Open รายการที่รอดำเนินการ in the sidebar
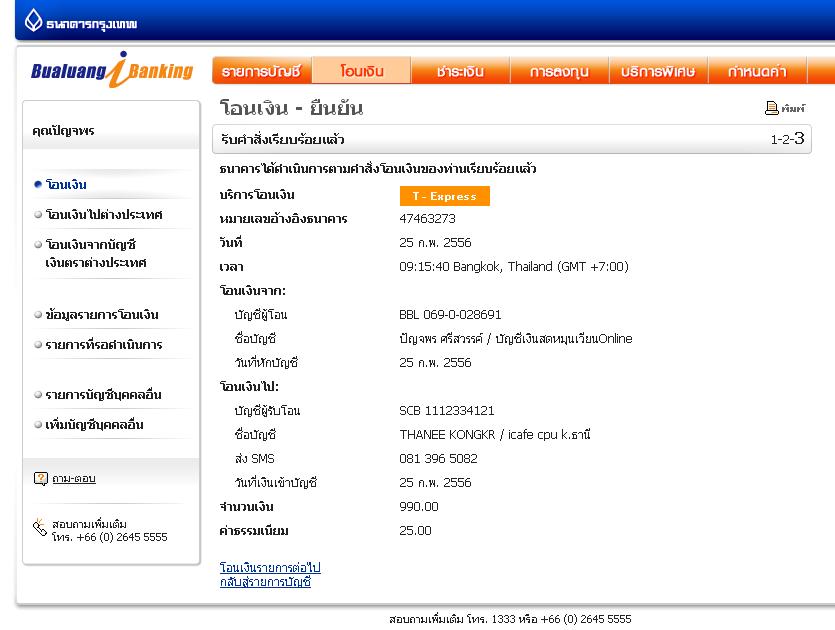Screen dimensions: 835x630 [x=104, y=345]
